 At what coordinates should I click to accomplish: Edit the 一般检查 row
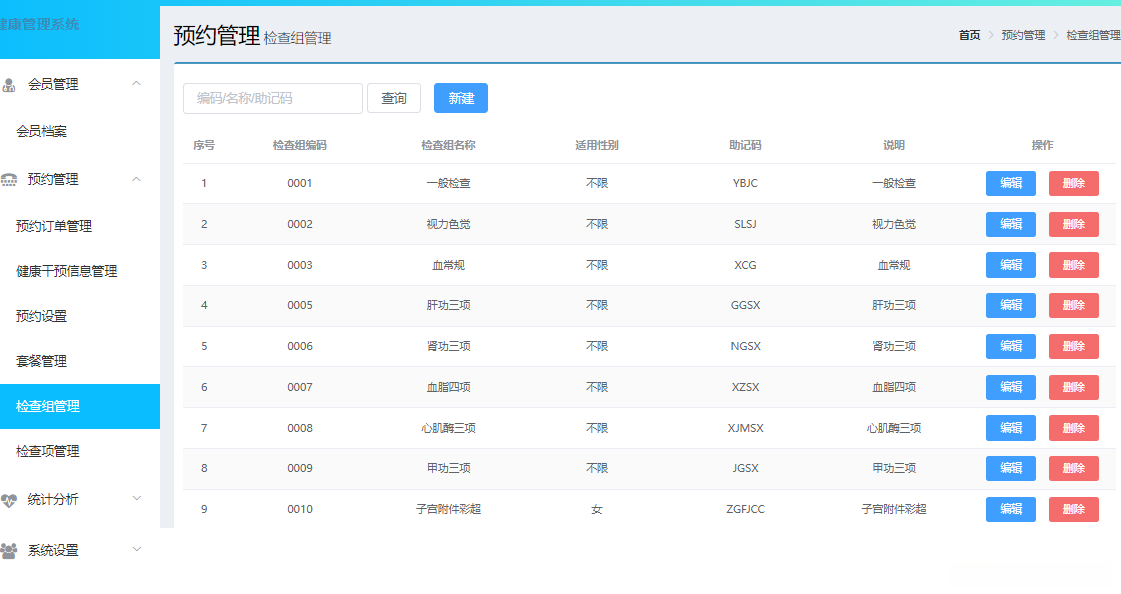point(1011,184)
